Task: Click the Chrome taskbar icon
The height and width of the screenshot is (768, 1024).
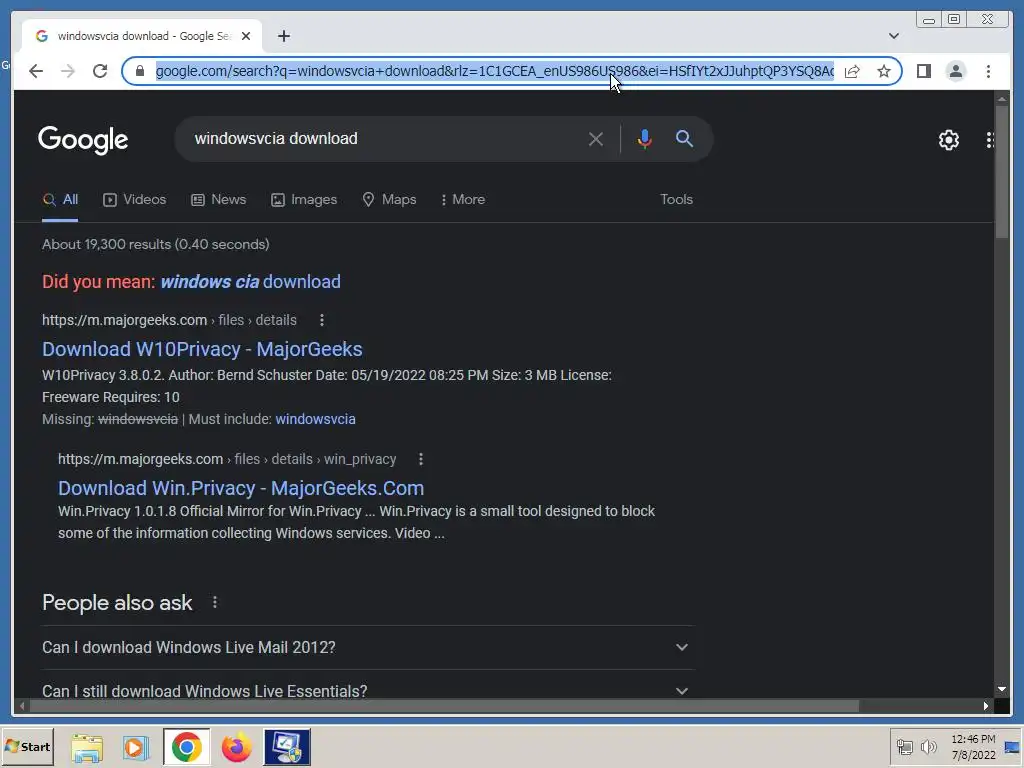Action: pos(187,747)
